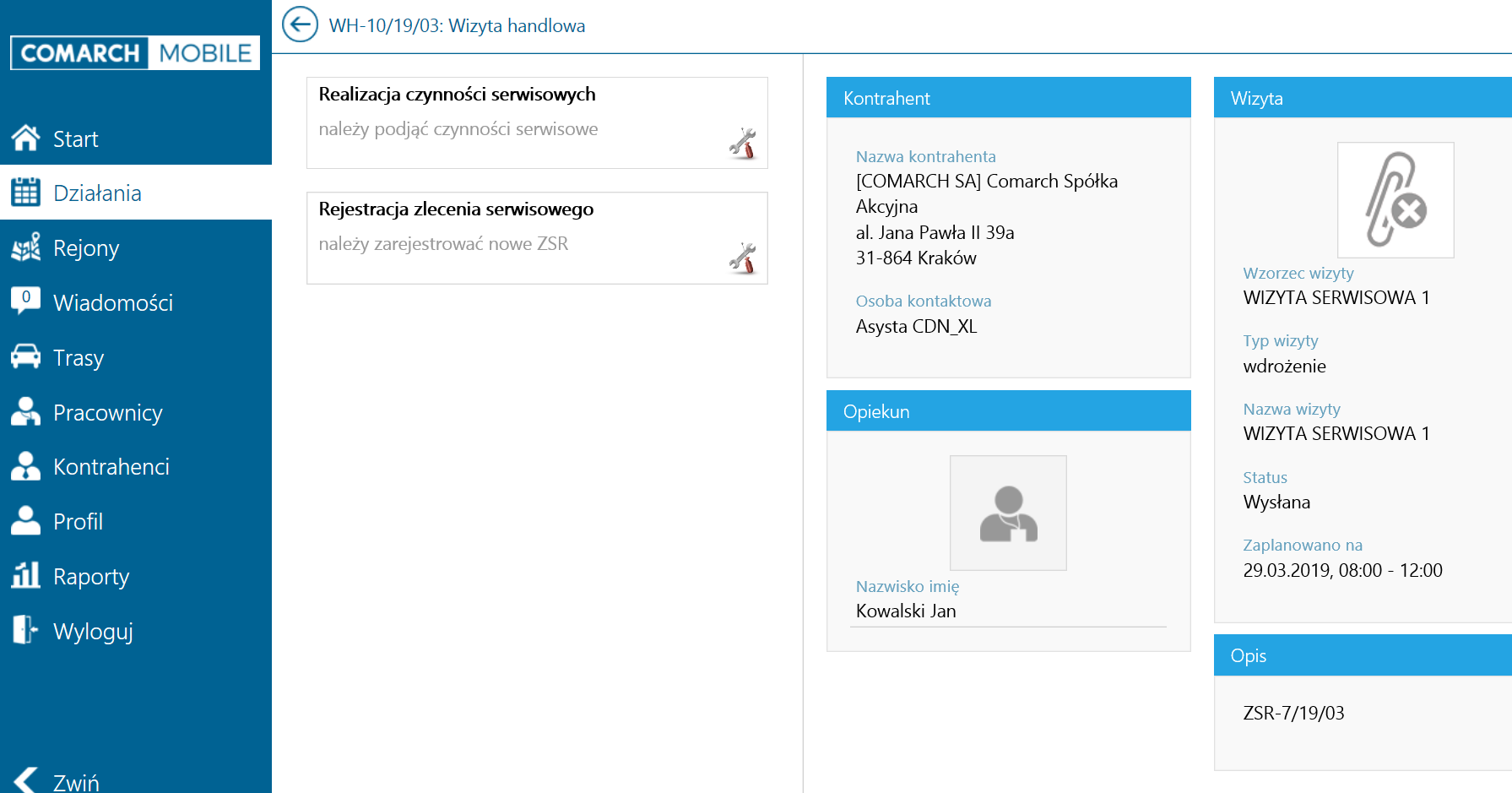Click Nazwa wizyty value WIZYTA SERWISOWA 1
The height and width of the screenshot is (793, 1512).
(1336, 433)
